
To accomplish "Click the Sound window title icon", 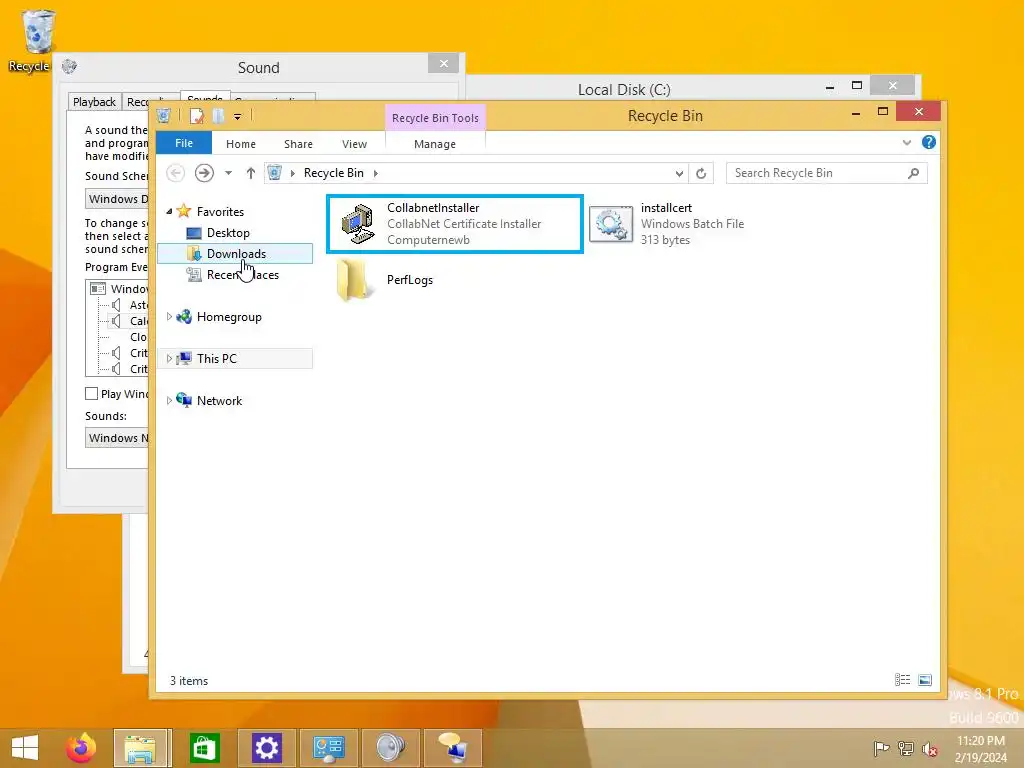I will click(69, 67).
